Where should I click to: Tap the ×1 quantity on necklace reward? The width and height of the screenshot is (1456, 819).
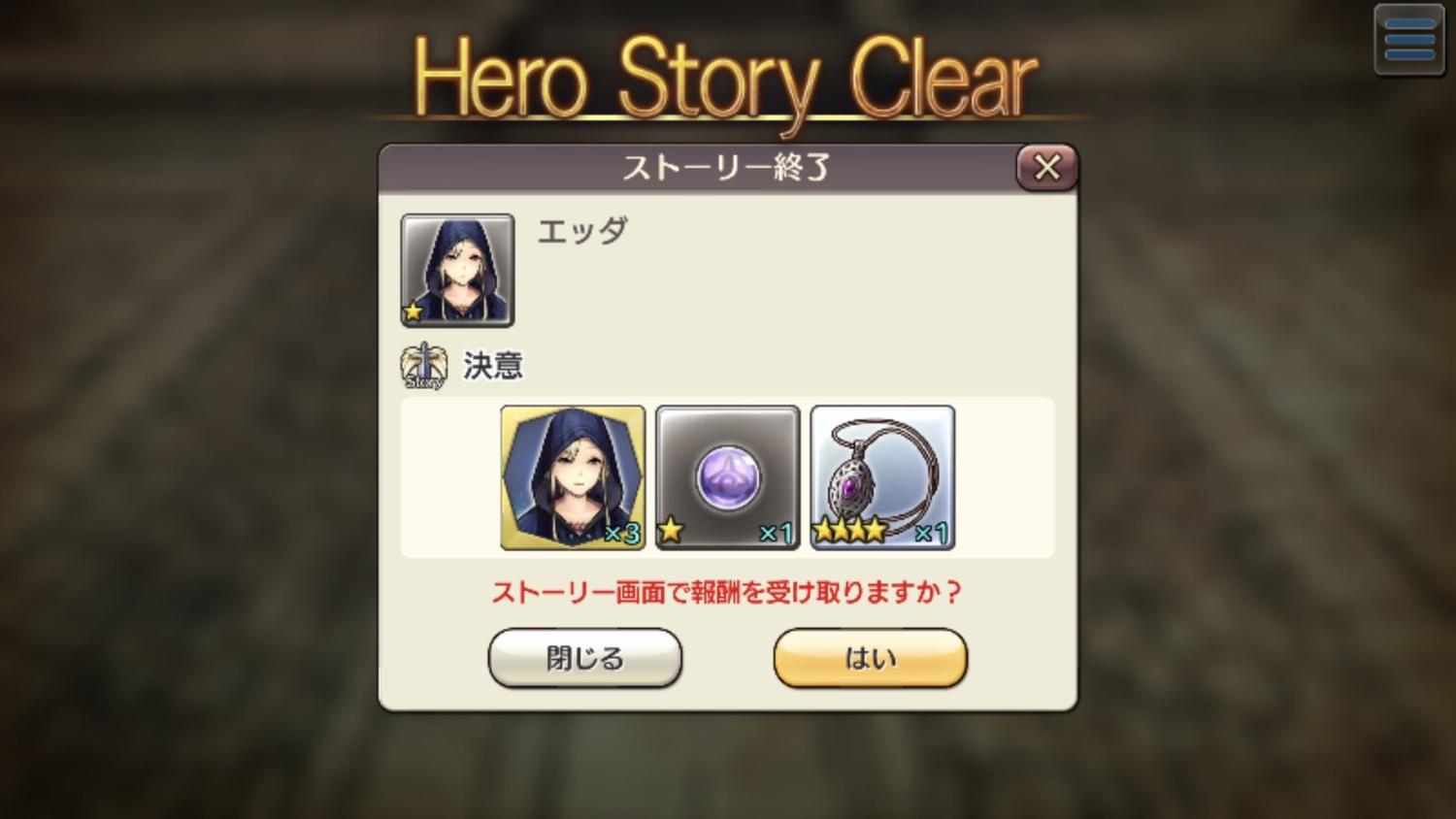(x=931, y=533)
